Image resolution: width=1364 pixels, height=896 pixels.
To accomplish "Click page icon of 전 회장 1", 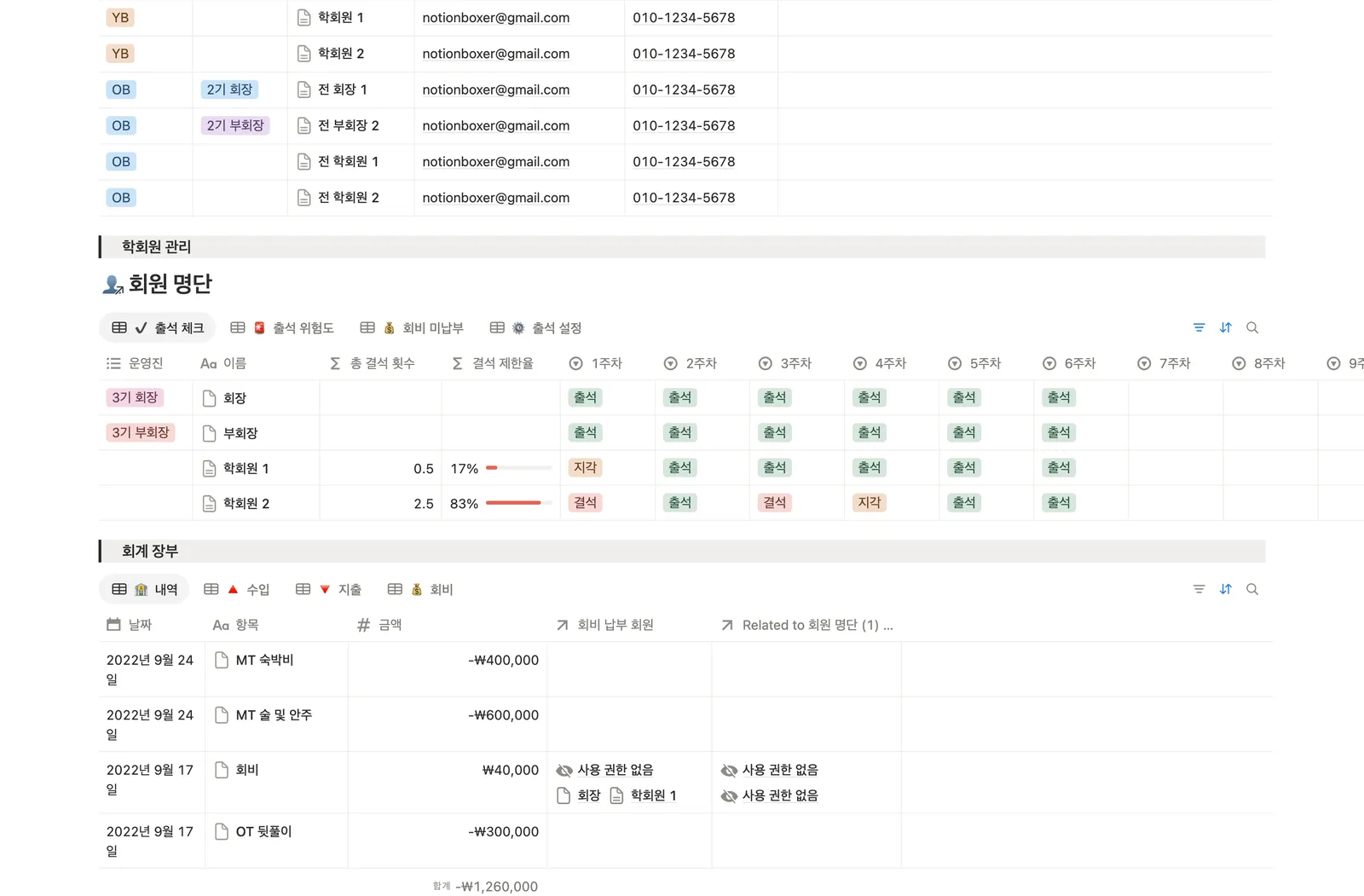I will pyautogui.click(x=303, y=90).
